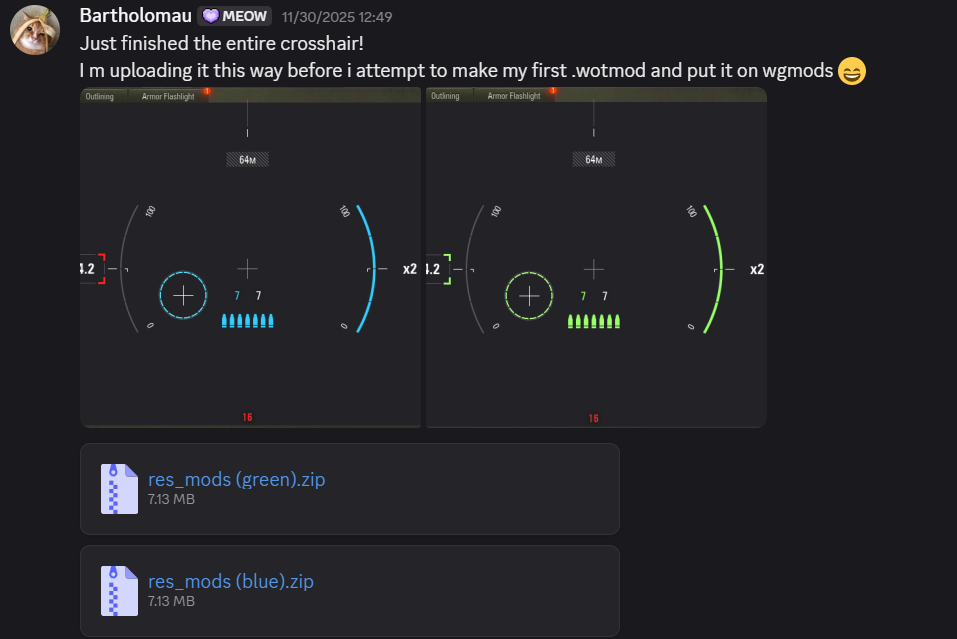The image size is (957, 639).
Task: Click the green circular reticle in right image
Action: [x=529, y=296]
